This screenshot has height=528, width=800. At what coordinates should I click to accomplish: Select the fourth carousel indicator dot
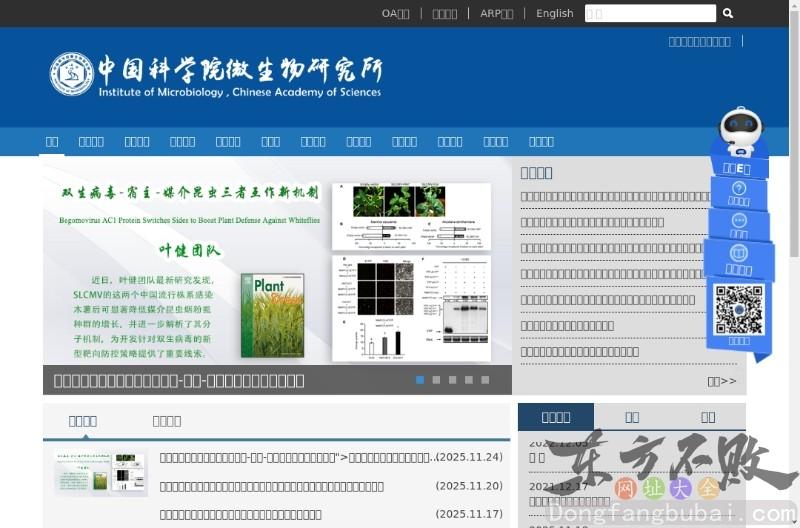click(x=469, y=380)
